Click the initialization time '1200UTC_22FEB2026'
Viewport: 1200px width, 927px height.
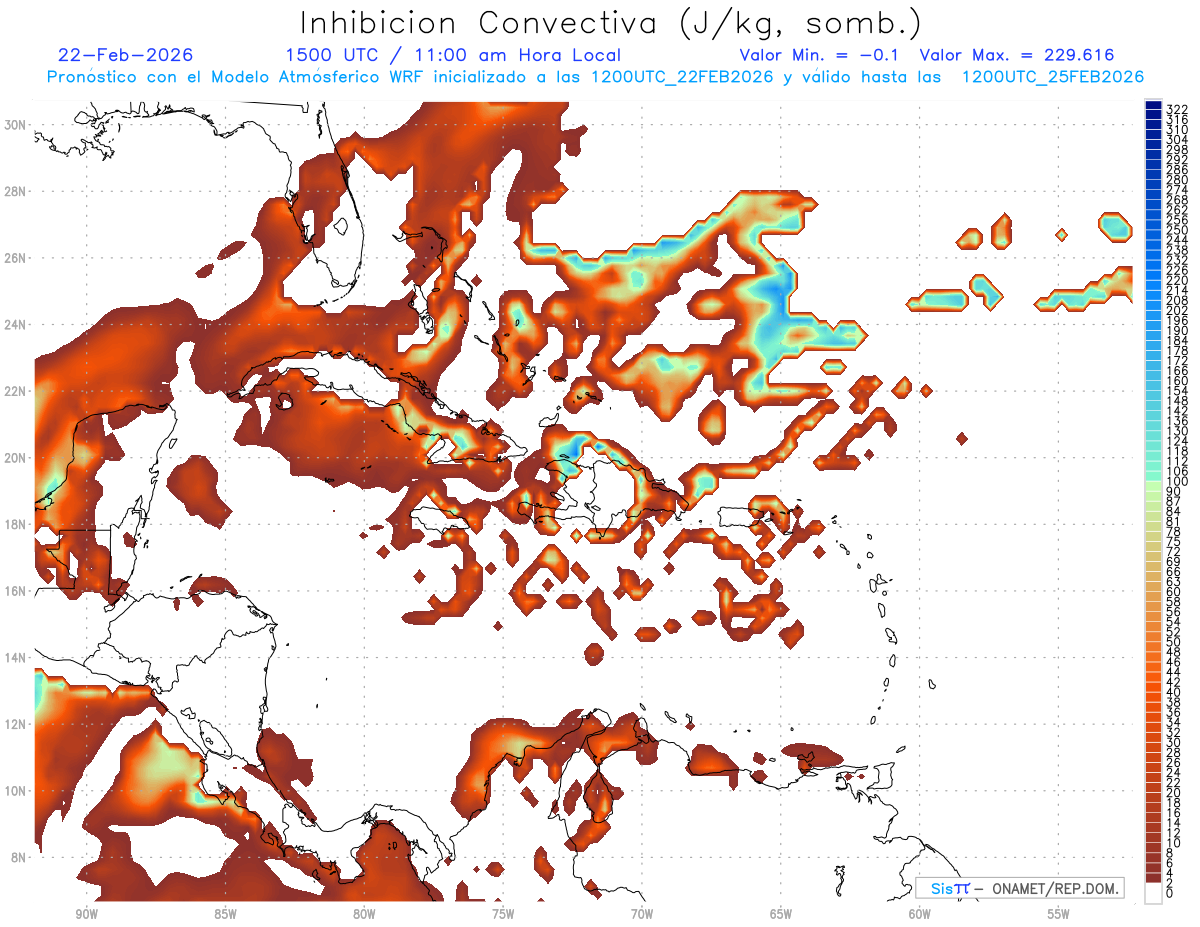coord(683,77)
